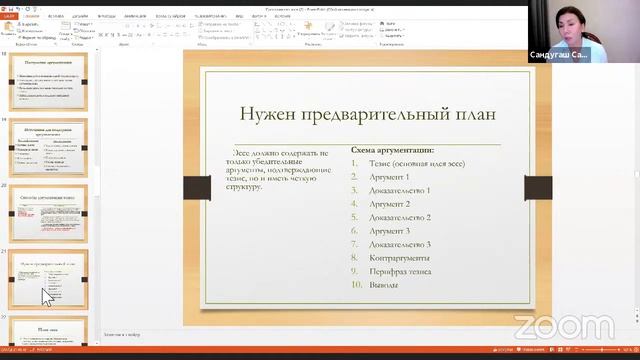Adjust the zoom slider handle in status bar
This screenshot has height=360, width=640.
coord(602,350)
